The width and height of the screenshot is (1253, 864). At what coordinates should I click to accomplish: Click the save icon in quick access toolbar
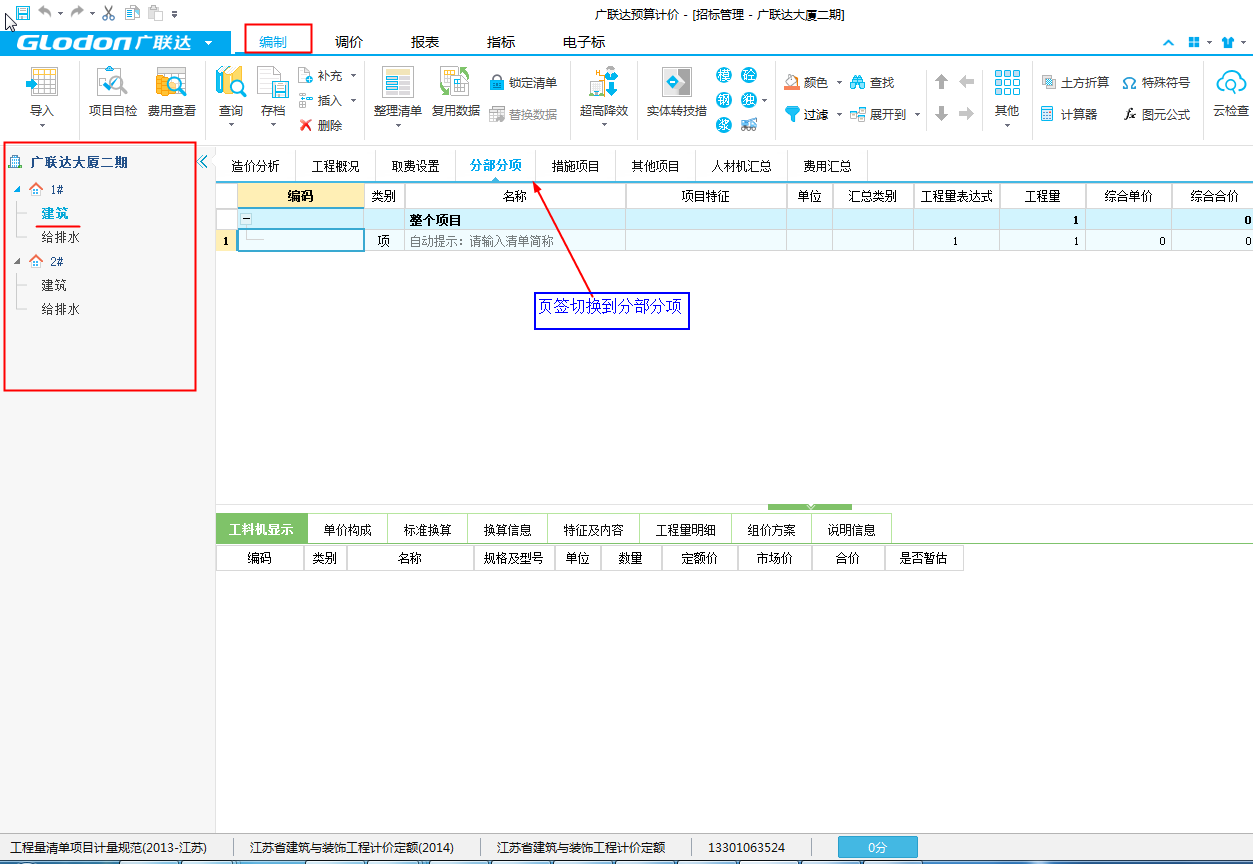pos(23,13)
